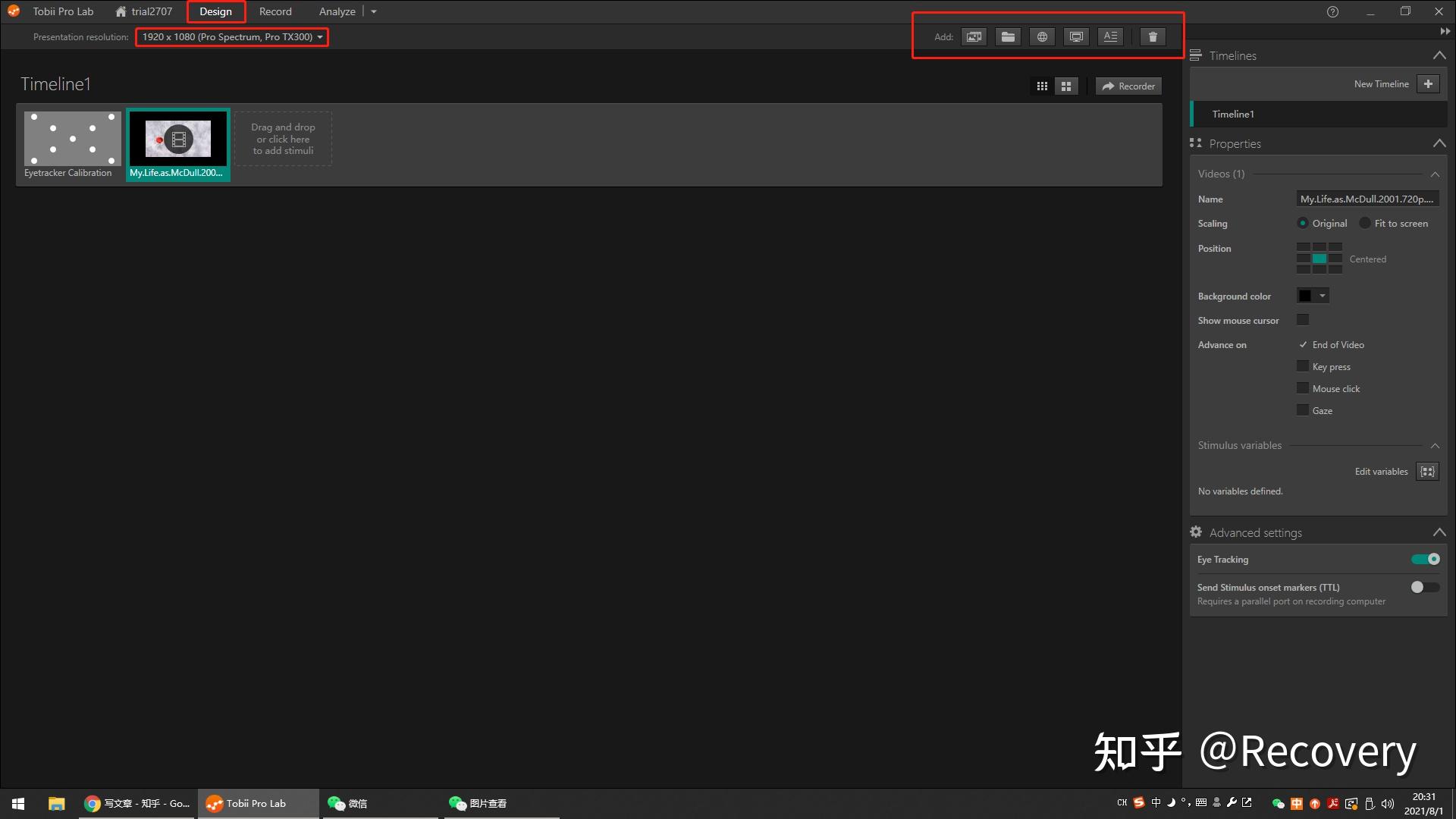The height and width of the screenshot is (819, 1456).
Task: Add screen recording stimulus icon
Action: coord(1076,36)
